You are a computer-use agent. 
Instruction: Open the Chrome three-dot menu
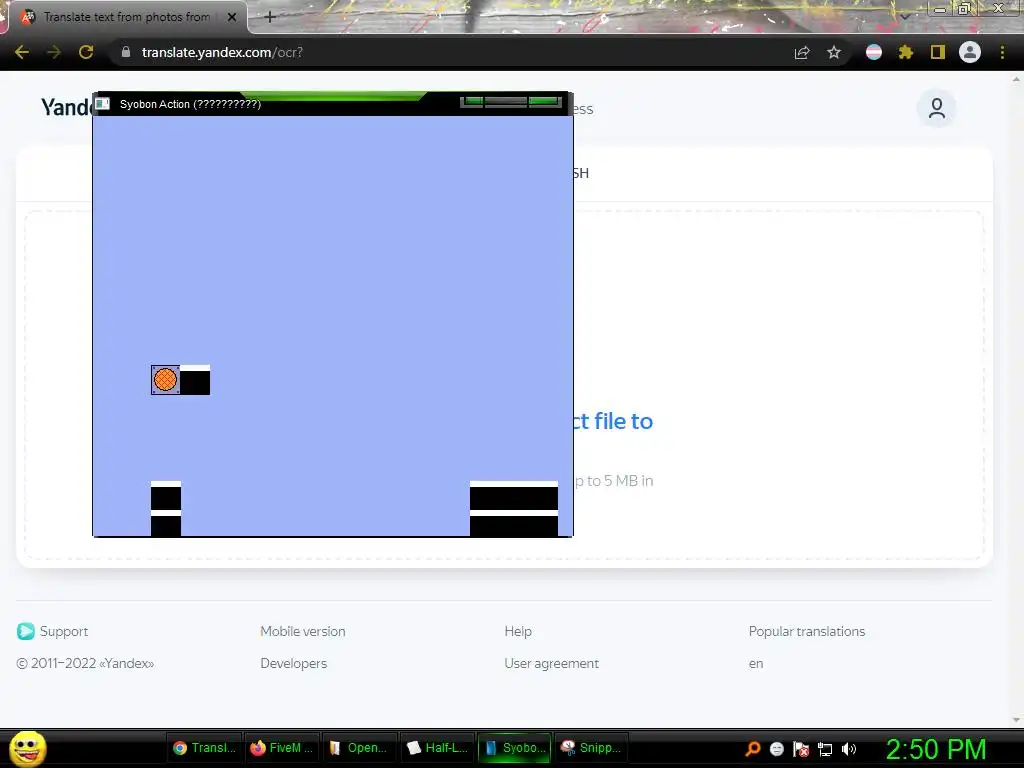1002,52
